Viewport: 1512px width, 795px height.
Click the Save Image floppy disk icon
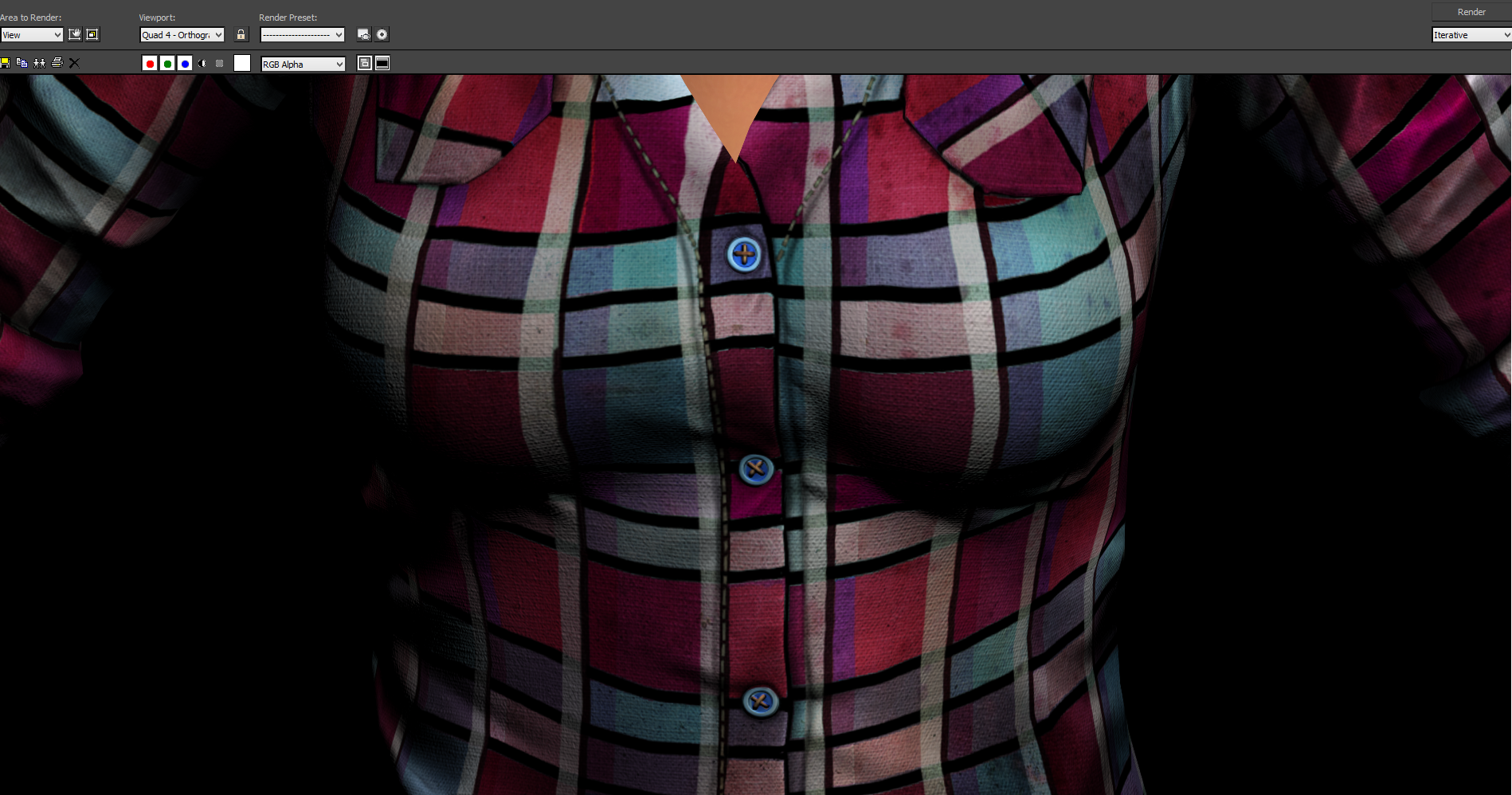[x=5, y=63]
